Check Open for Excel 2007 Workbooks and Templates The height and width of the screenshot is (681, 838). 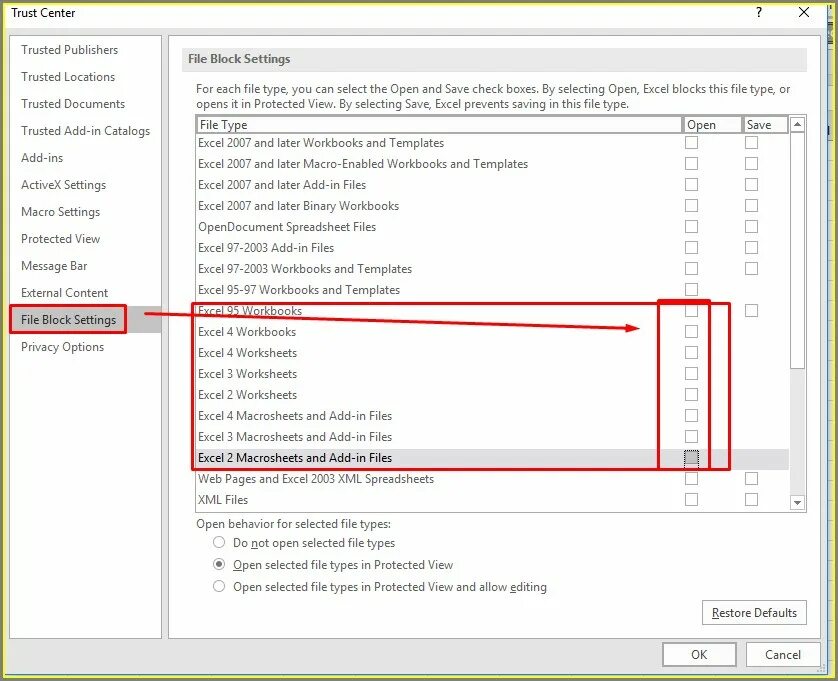(x=691, y=143)
